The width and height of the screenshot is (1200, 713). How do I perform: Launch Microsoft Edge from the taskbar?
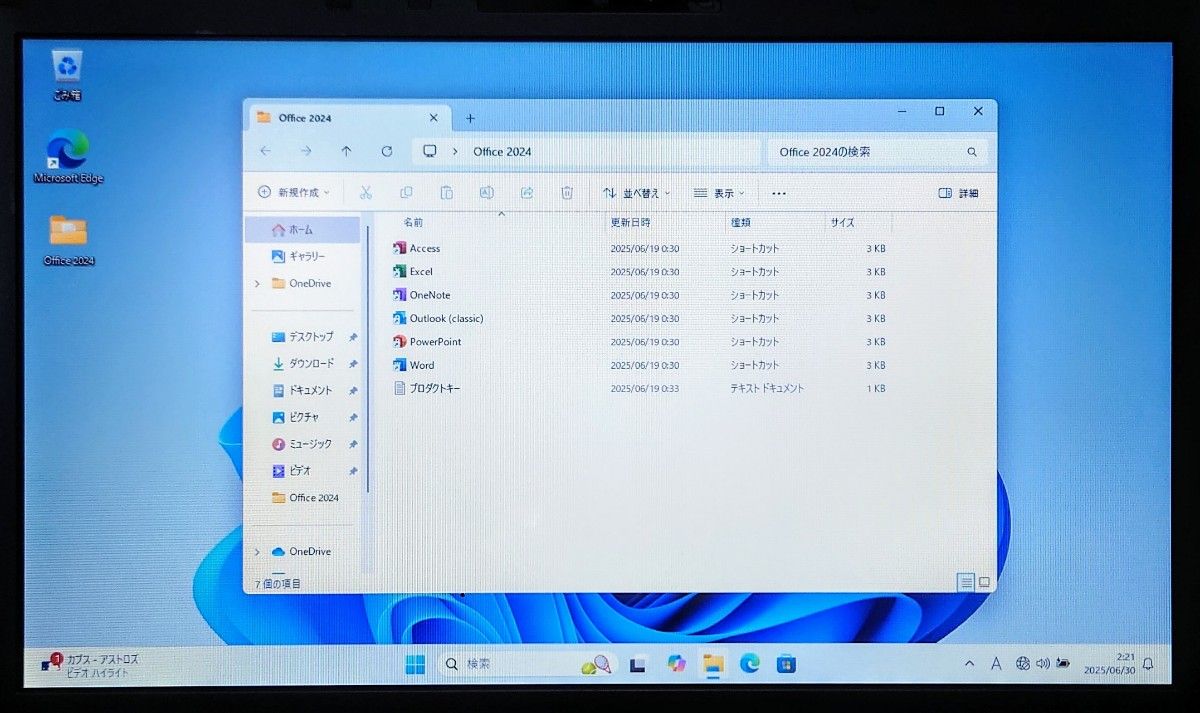749,663
